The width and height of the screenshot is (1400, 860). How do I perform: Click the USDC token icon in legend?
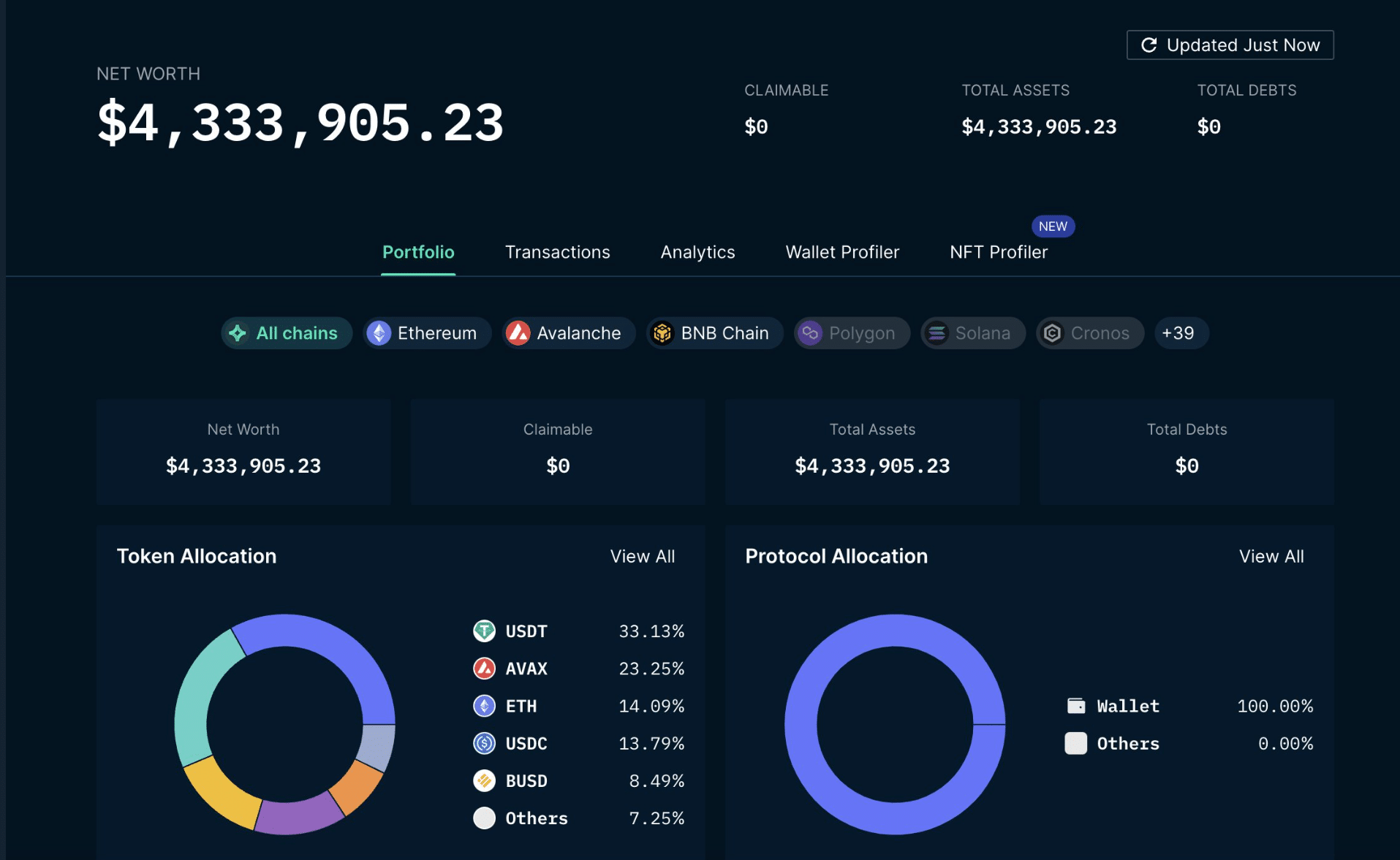pyautogui.click(x=484, y=743)
